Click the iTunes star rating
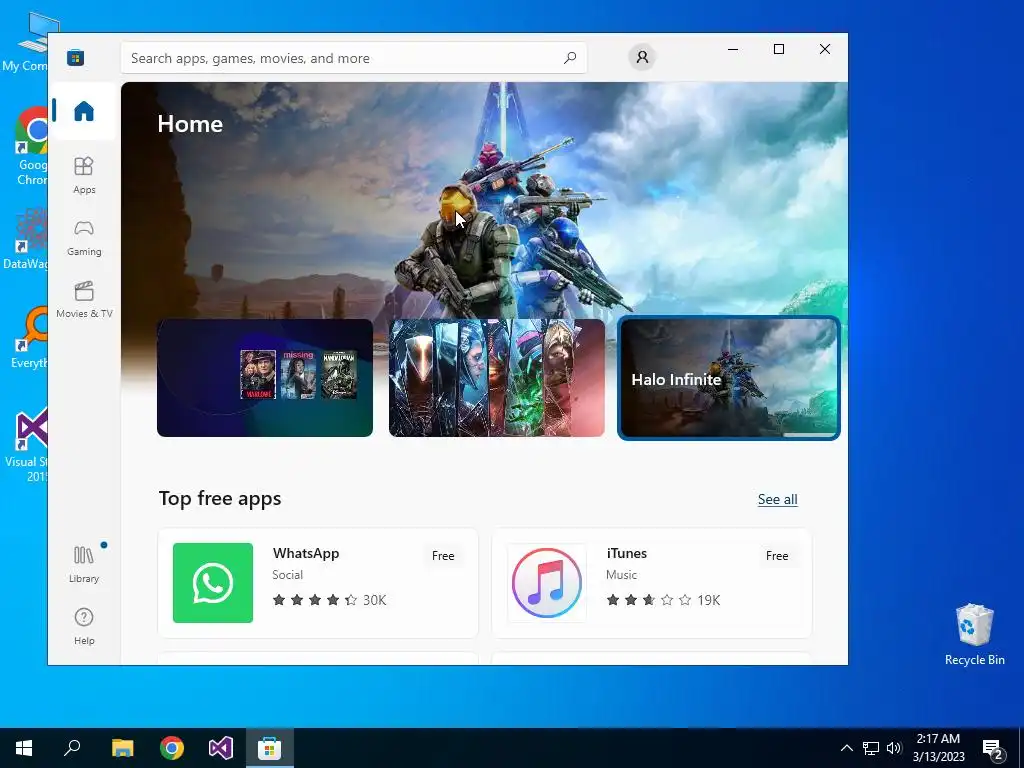Image resolution: width=1024 pixels, height=768 pixels. [x=648, y=600]
